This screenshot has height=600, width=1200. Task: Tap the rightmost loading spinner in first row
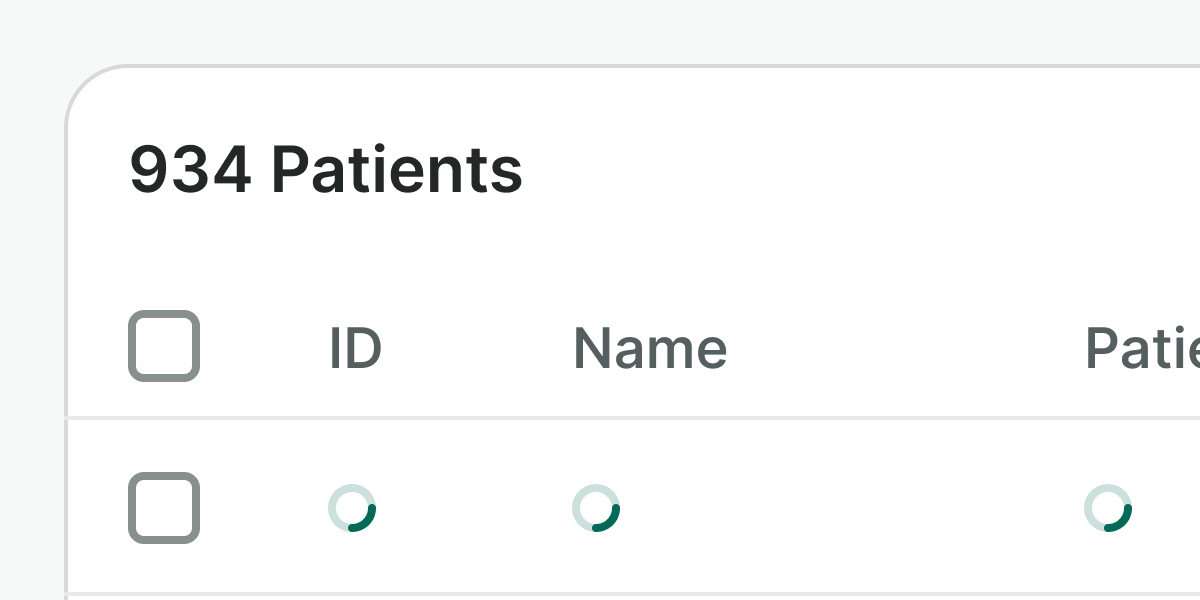(x=1108, y=508)
